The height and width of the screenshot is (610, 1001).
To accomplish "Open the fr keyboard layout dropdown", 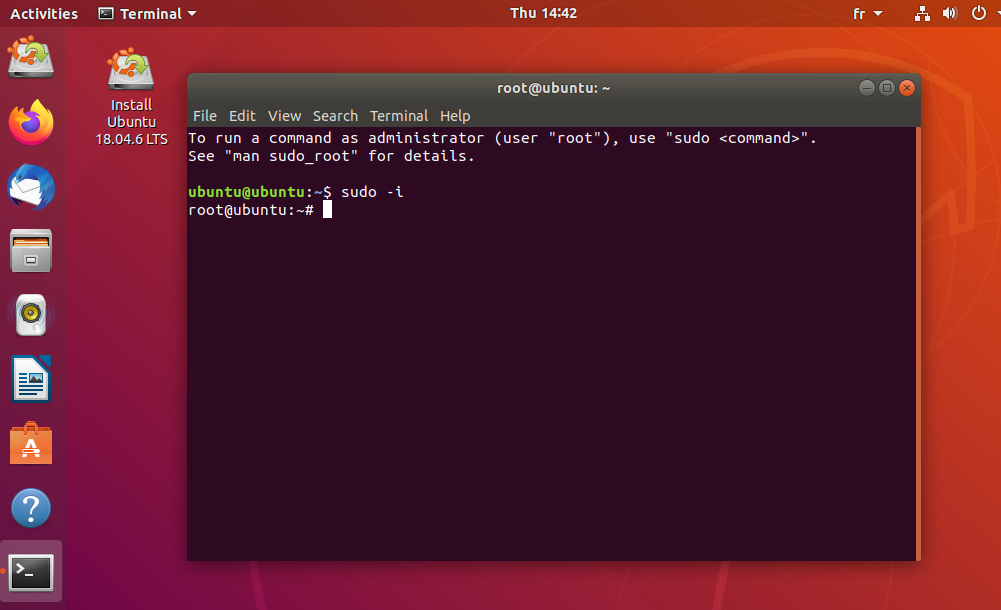I will (867, 14).
